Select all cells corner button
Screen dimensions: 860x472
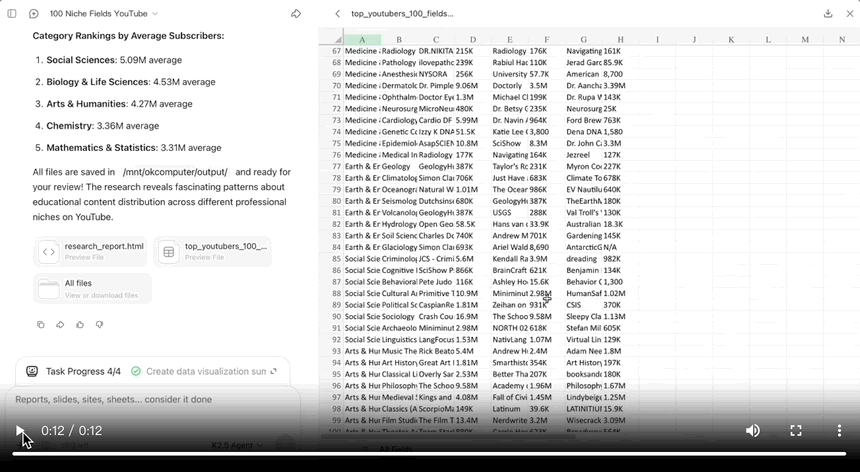331,39
